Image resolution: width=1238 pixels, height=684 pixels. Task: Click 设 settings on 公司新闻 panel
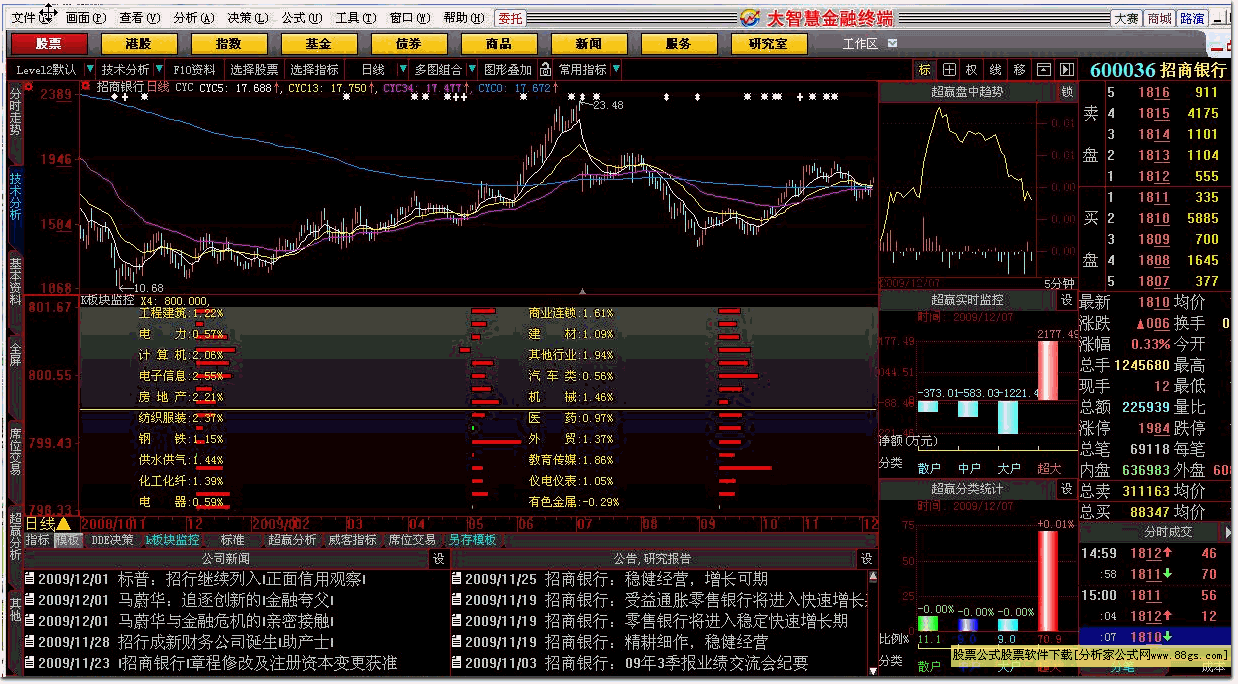pyautogui.click(x=438, y=559)
